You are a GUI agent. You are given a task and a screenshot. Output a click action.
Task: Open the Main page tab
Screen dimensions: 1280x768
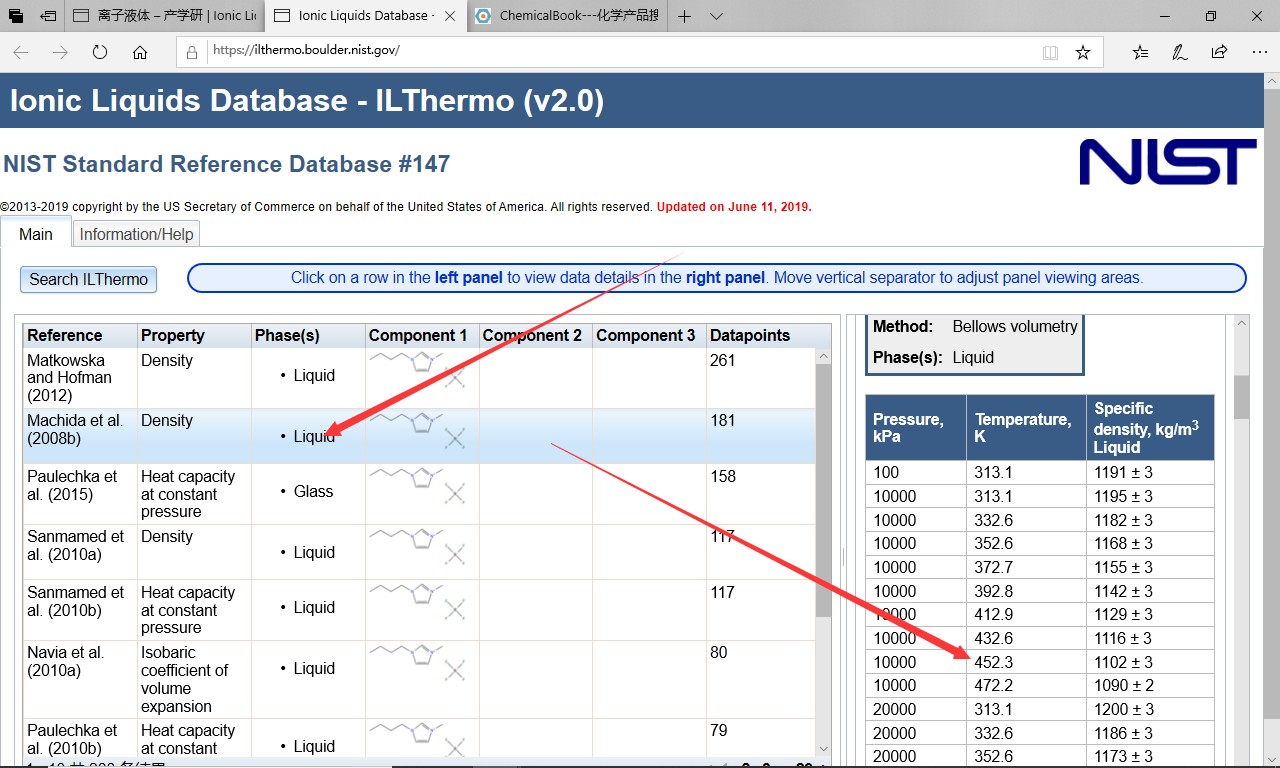tap(36, 234)
